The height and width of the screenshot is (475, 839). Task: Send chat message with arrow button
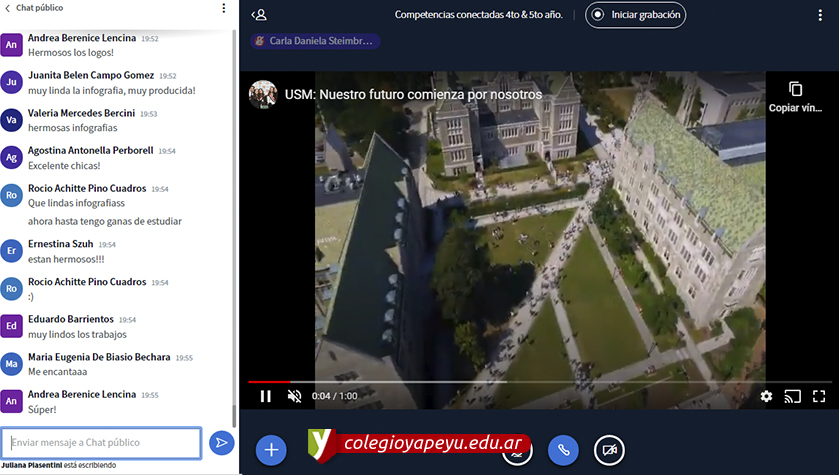point(221,442)
